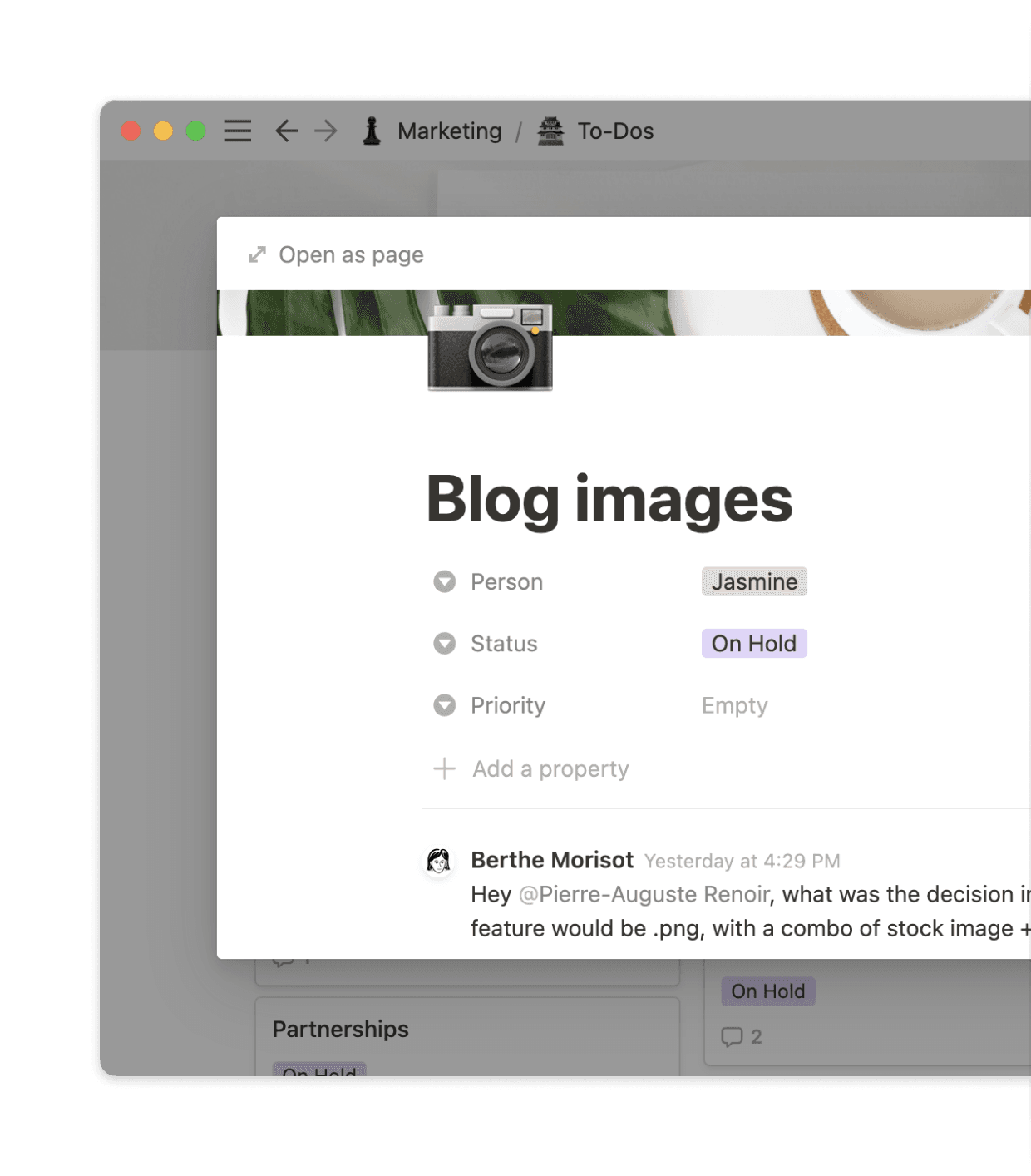
Task: Open Marketing from the breadcrumb
Action: click(450, 131)
